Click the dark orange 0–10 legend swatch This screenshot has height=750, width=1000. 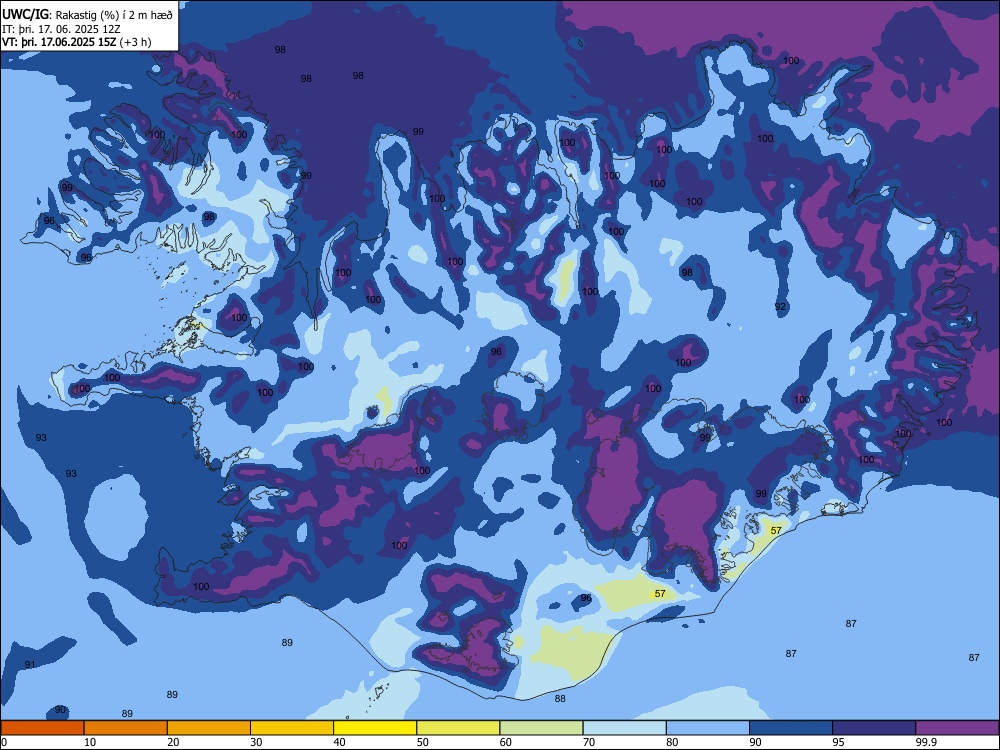pos(43,728)
